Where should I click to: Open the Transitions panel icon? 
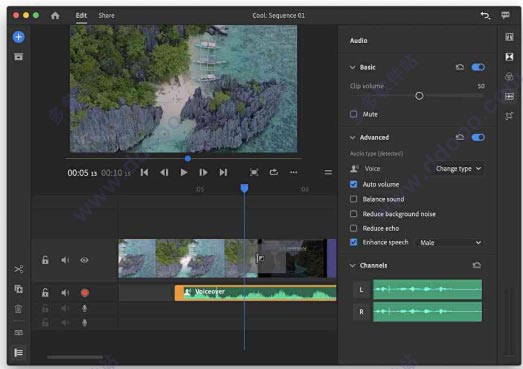click(509, 57)
